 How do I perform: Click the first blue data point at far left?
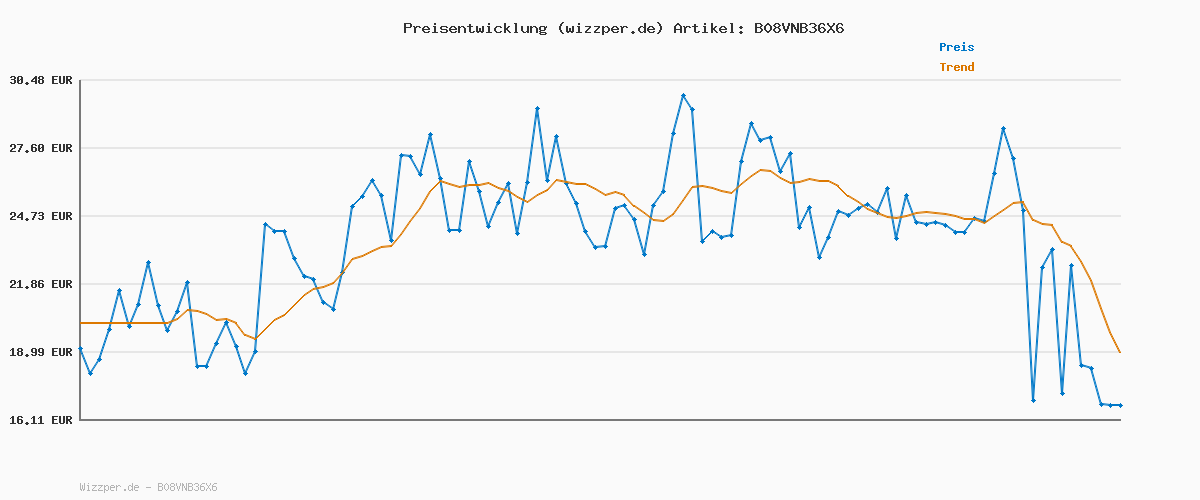point(81,349)
